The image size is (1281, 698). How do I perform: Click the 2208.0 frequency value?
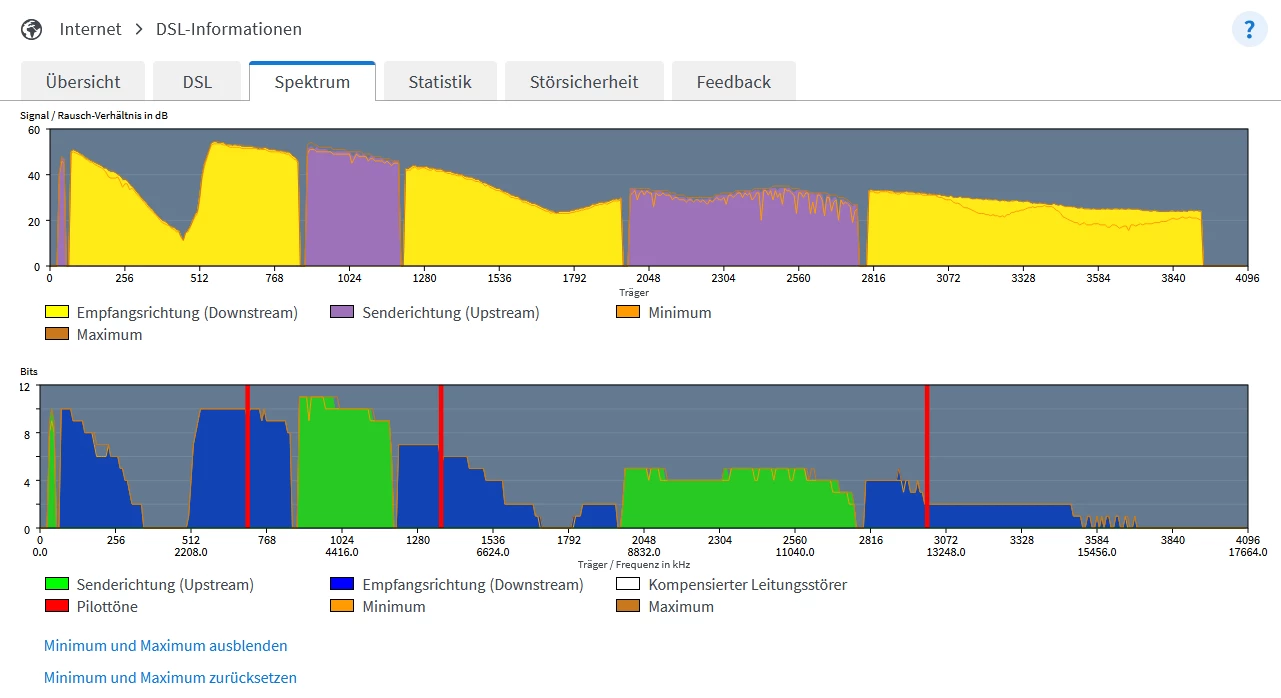pos(191,552)
